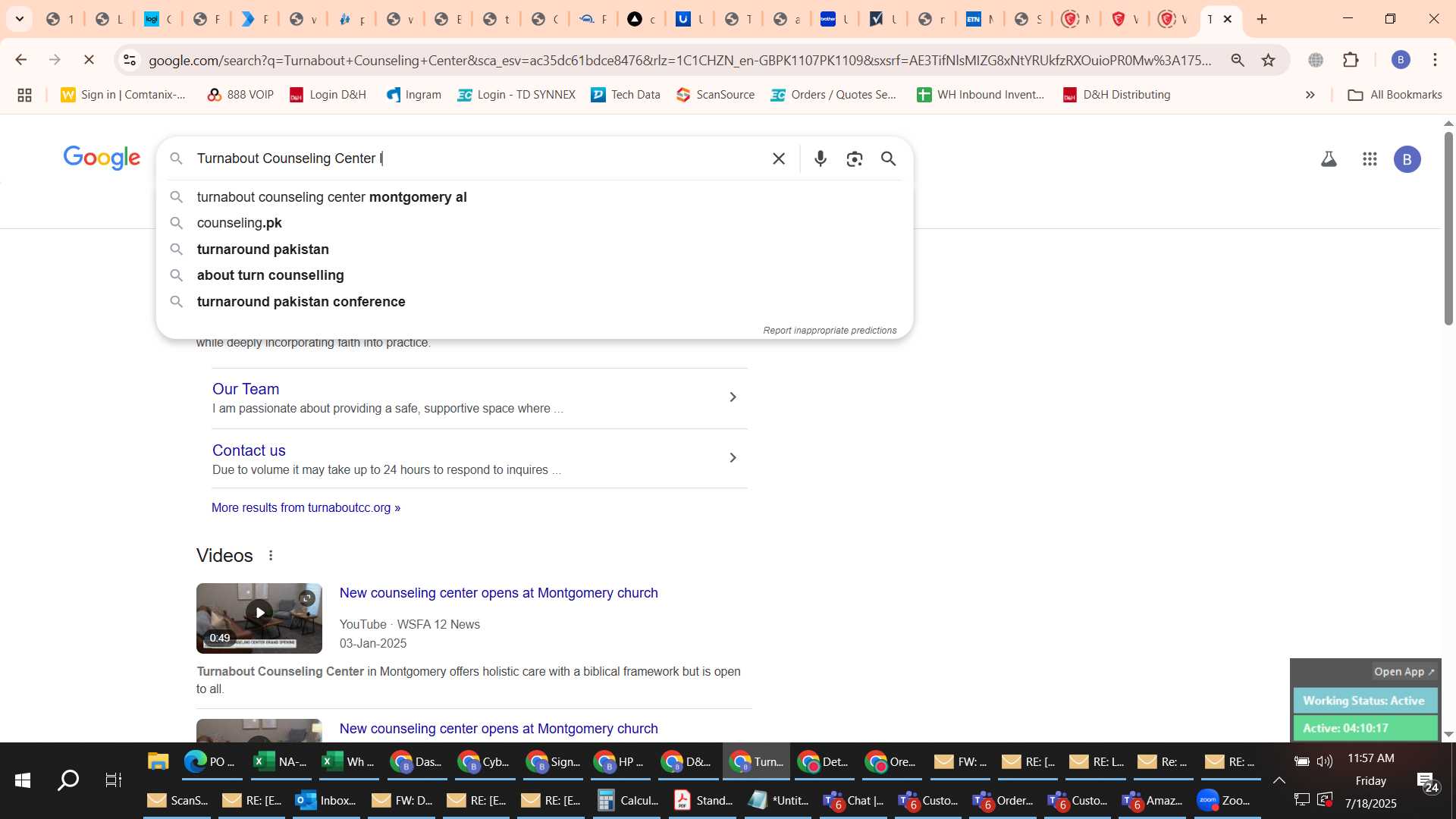Open Chrome extensions puzzle icon
Image resolution: width=1456 pixels, height=819 pixels.
[1351, 60]
